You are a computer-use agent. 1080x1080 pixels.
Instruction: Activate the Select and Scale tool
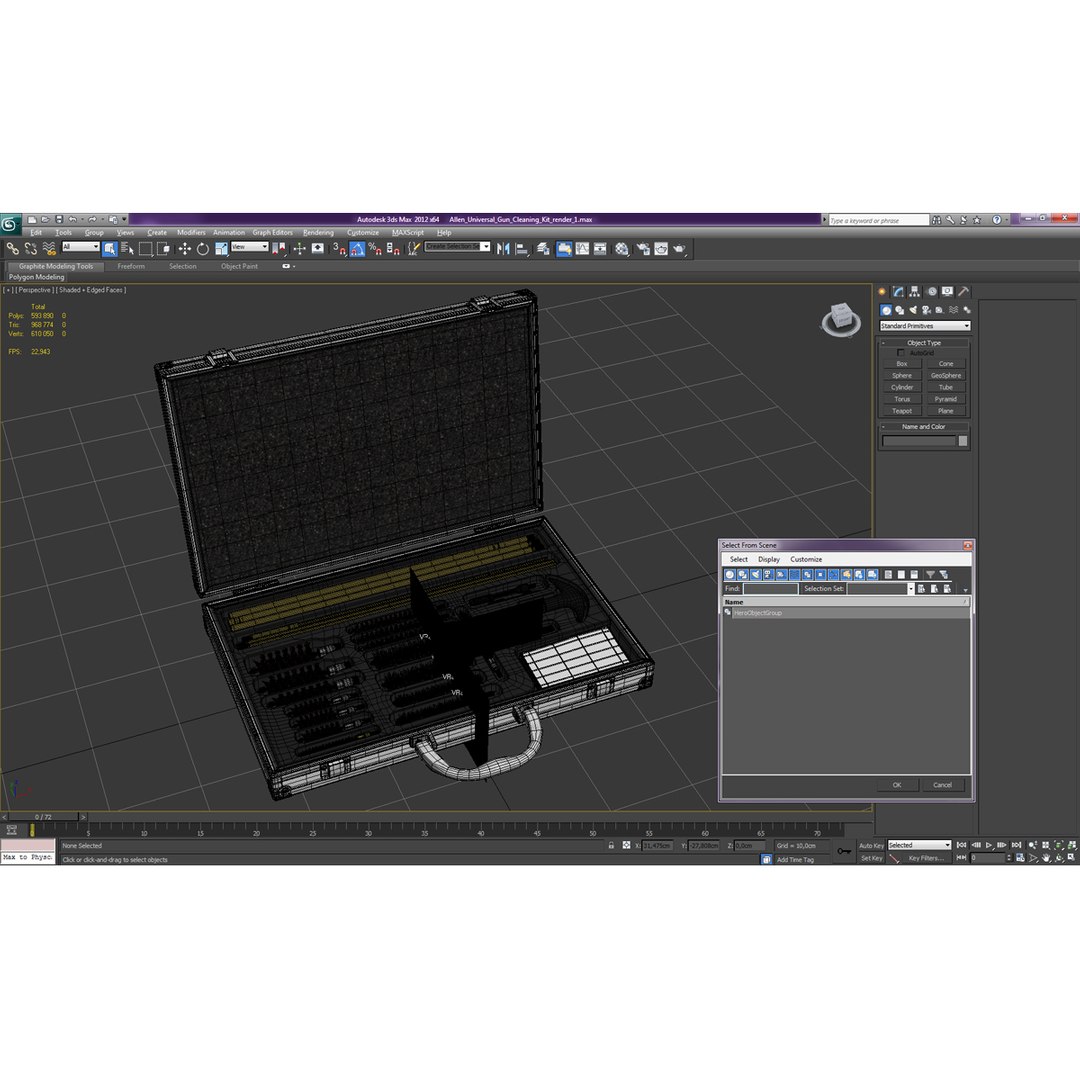pyautogui.click(x=221, y=249)
